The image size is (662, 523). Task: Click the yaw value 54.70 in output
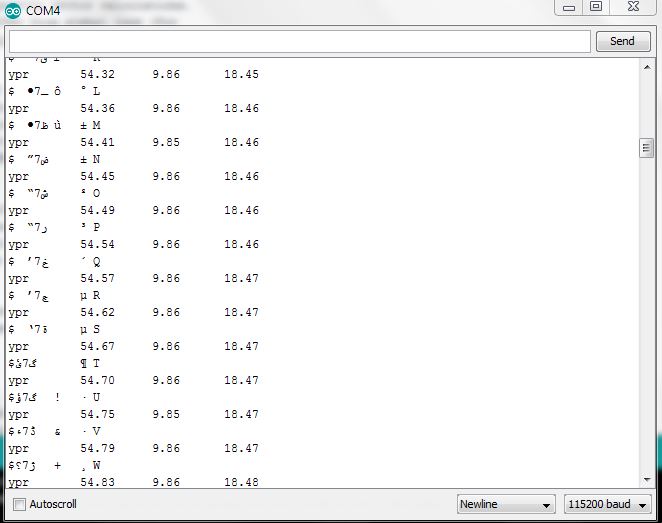click(x=97, y=381)
